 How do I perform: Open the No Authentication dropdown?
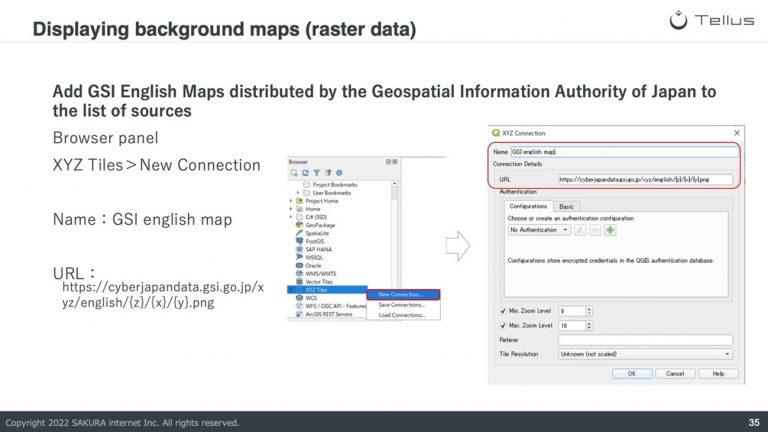click(x=539, y=230)
